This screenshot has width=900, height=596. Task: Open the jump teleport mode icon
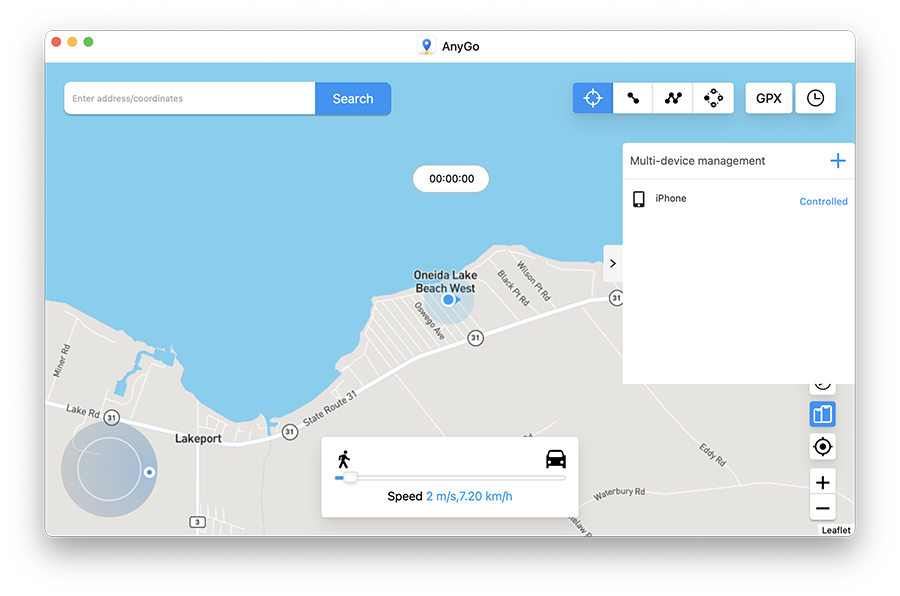point(712,97)
